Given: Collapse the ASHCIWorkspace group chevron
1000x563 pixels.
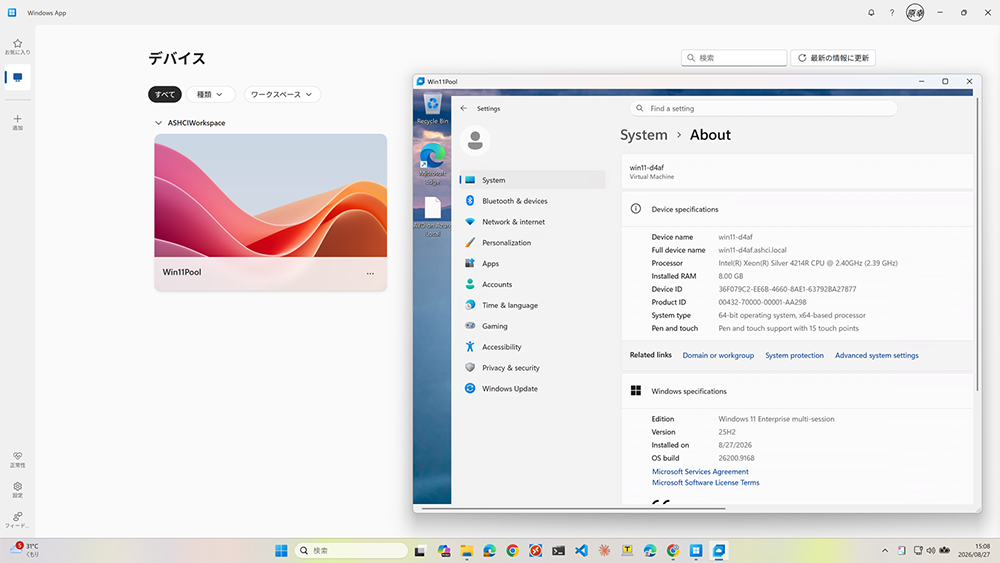Looking at the screenshot, I should tap(158, 123).
